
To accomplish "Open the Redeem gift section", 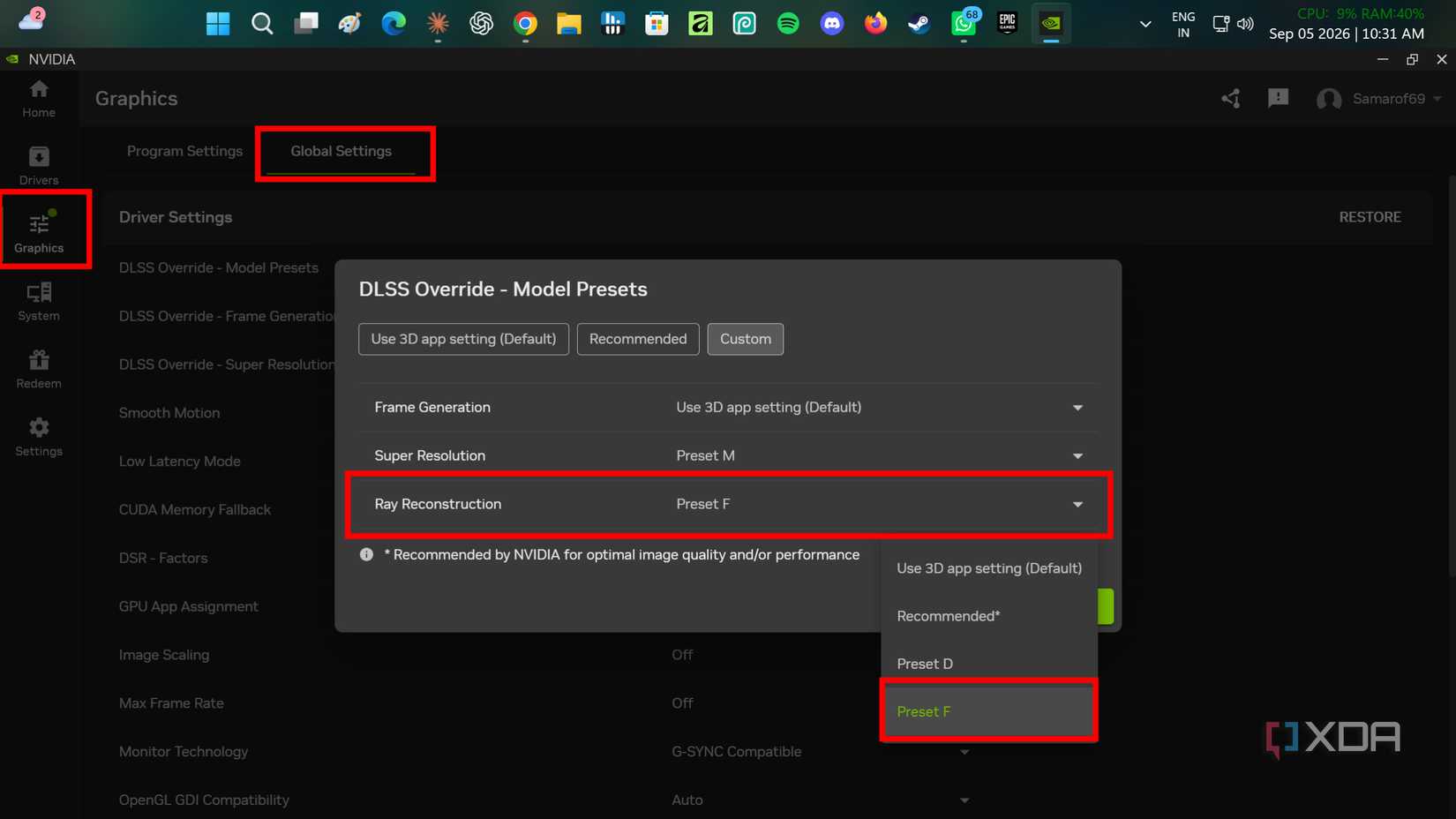I will point(39,369).
